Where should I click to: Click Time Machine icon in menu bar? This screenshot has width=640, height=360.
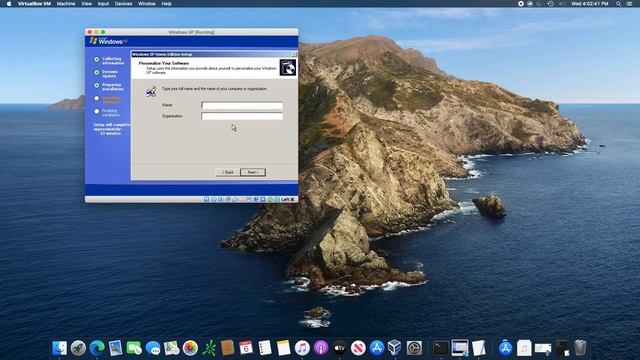550,4
